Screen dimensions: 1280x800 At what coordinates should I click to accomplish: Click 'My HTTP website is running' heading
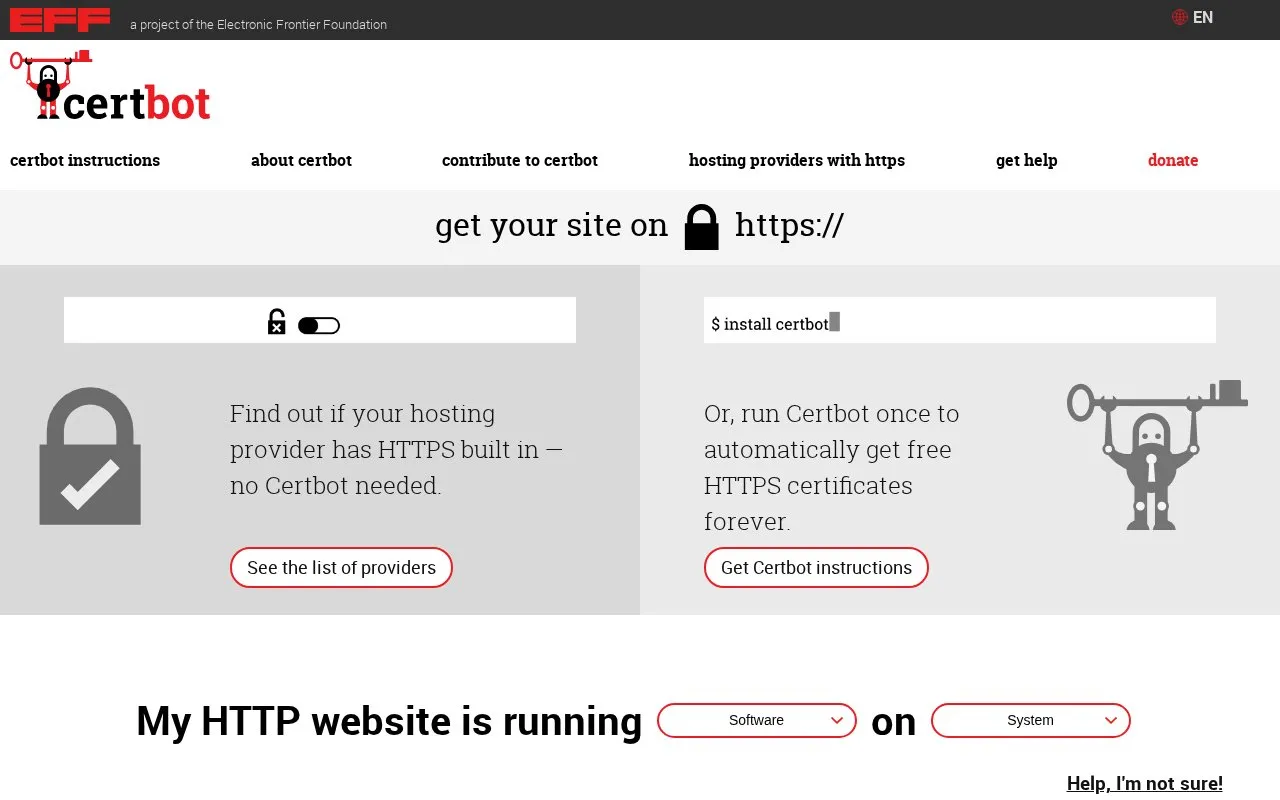coord(389,721)
